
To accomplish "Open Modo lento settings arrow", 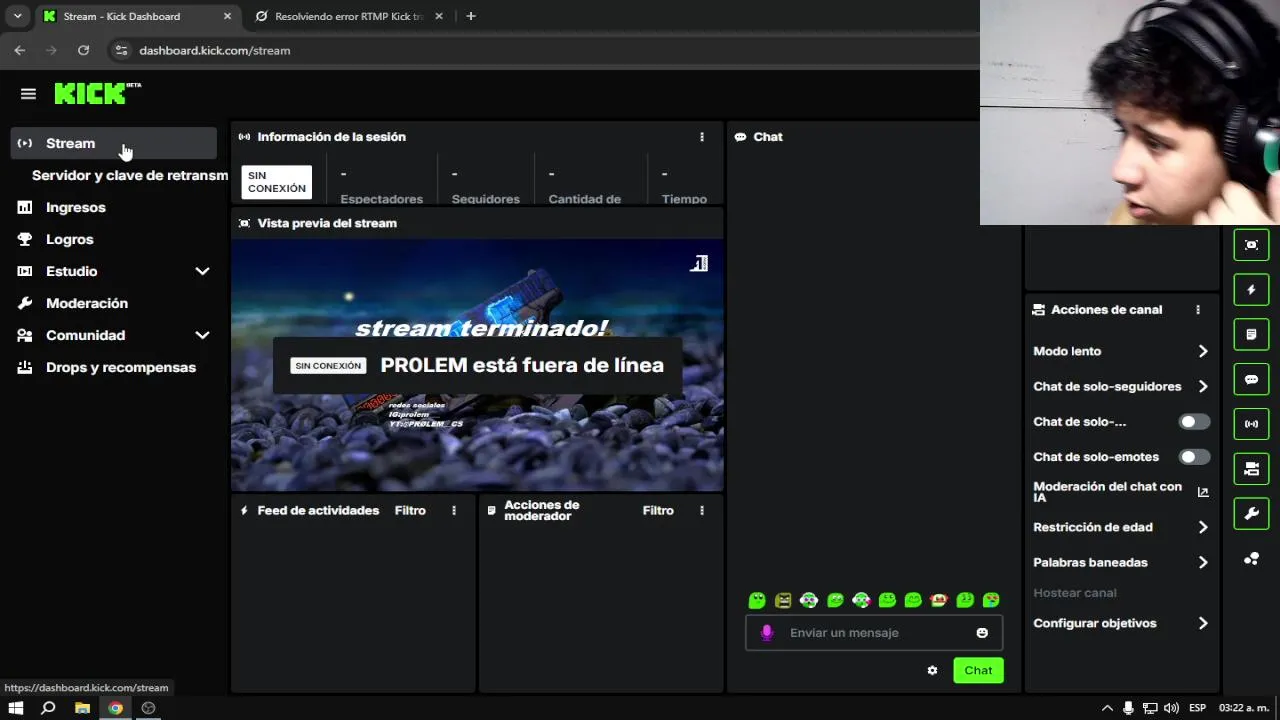I will point(1203,351).
